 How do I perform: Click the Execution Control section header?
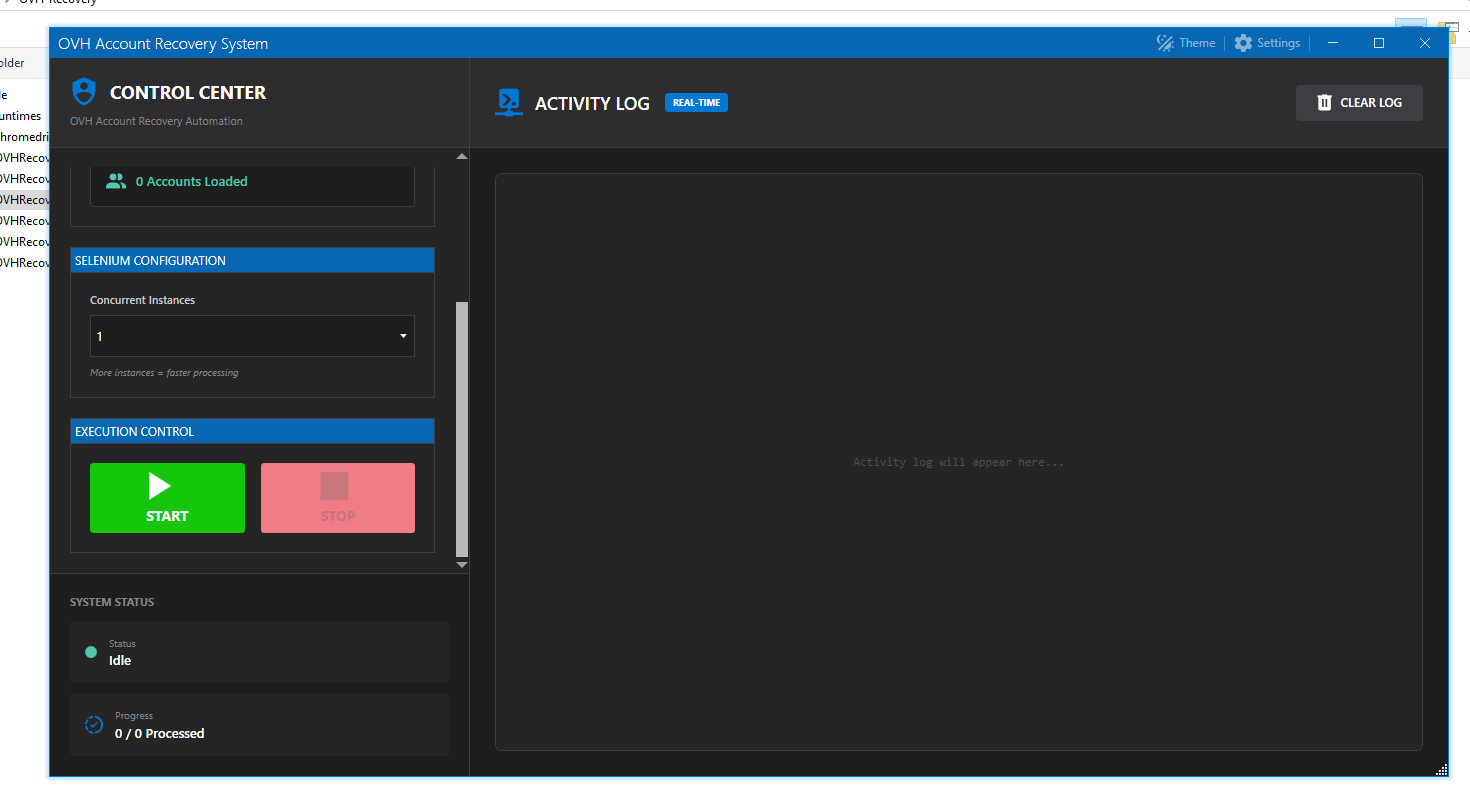point(252,432)
